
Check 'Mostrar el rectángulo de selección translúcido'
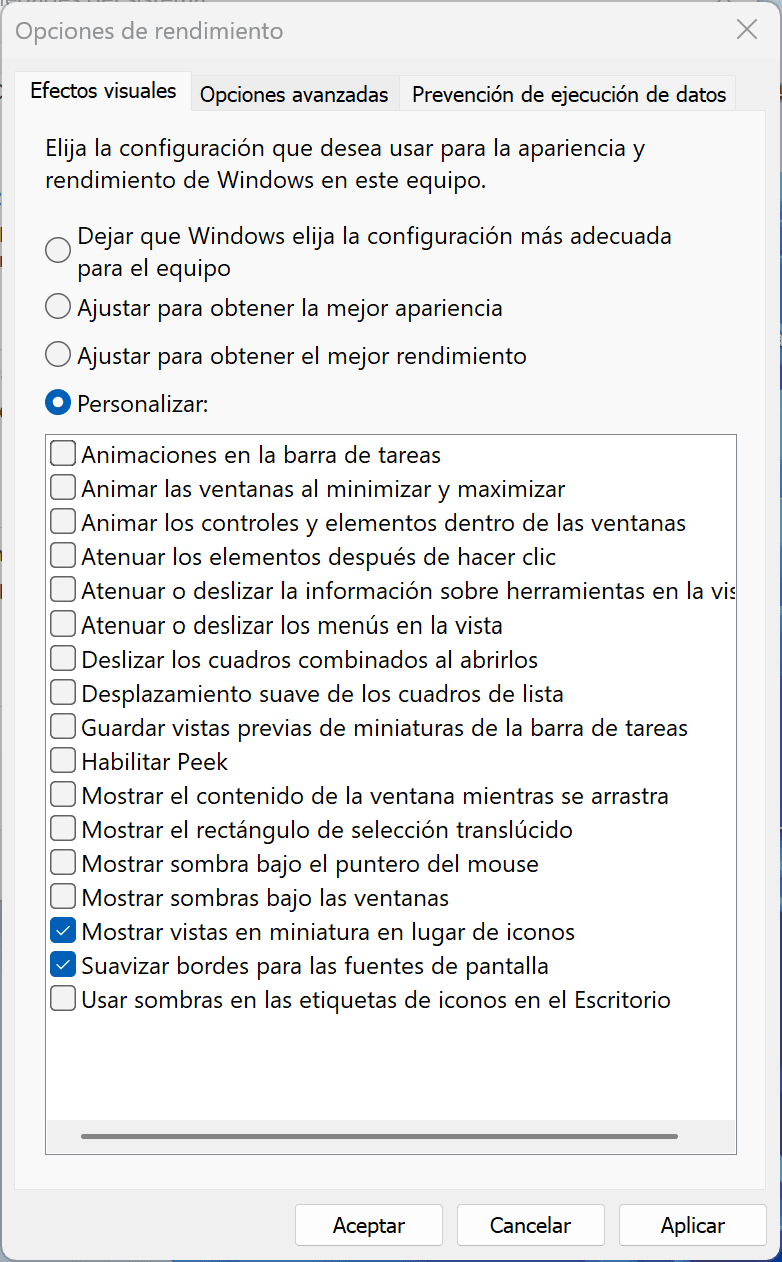(62, 828)
